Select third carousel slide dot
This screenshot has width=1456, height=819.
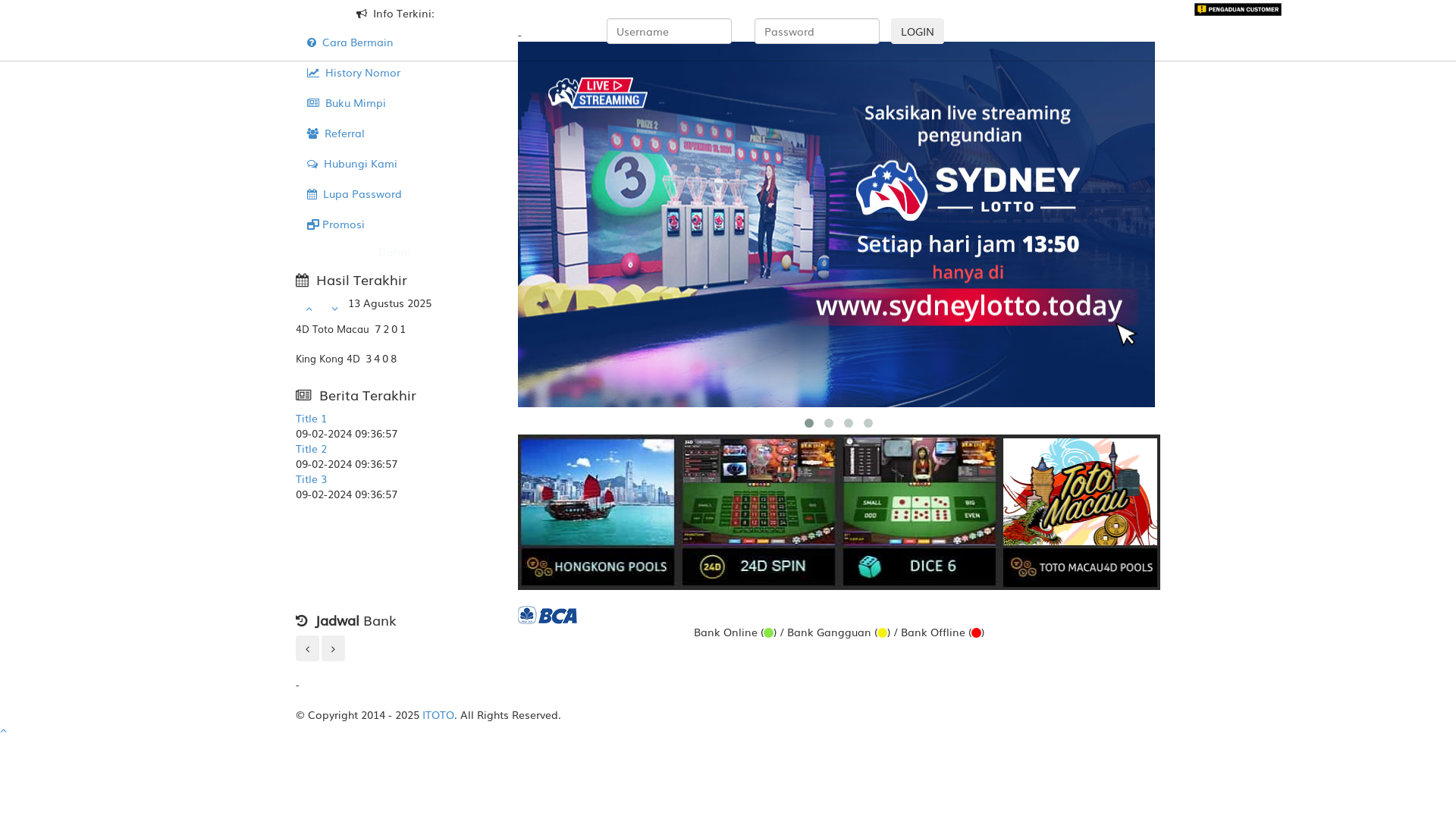(x=849, y=423)
